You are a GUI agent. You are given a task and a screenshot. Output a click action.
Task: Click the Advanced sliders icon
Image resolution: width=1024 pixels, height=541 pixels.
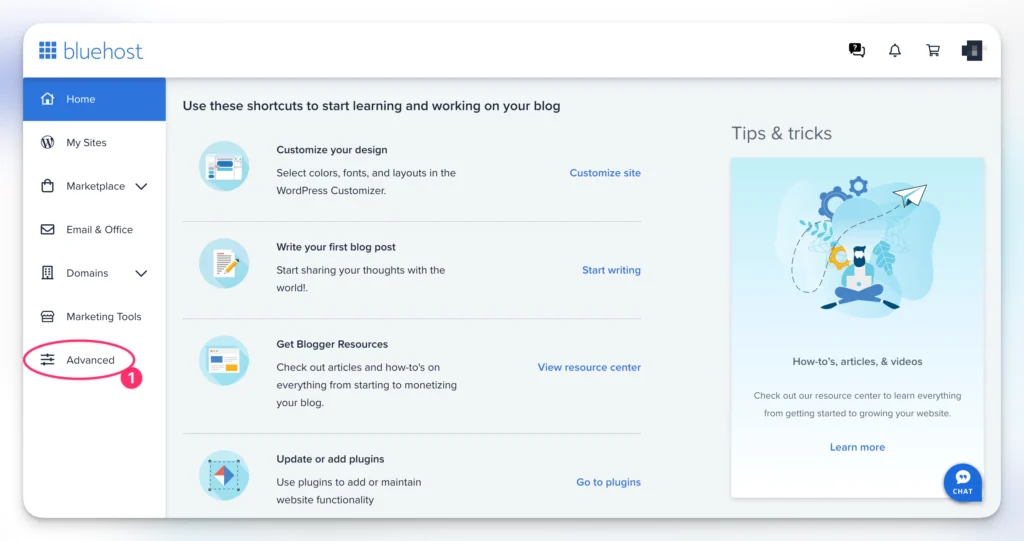pyautogui.click(x=47, y=360)
